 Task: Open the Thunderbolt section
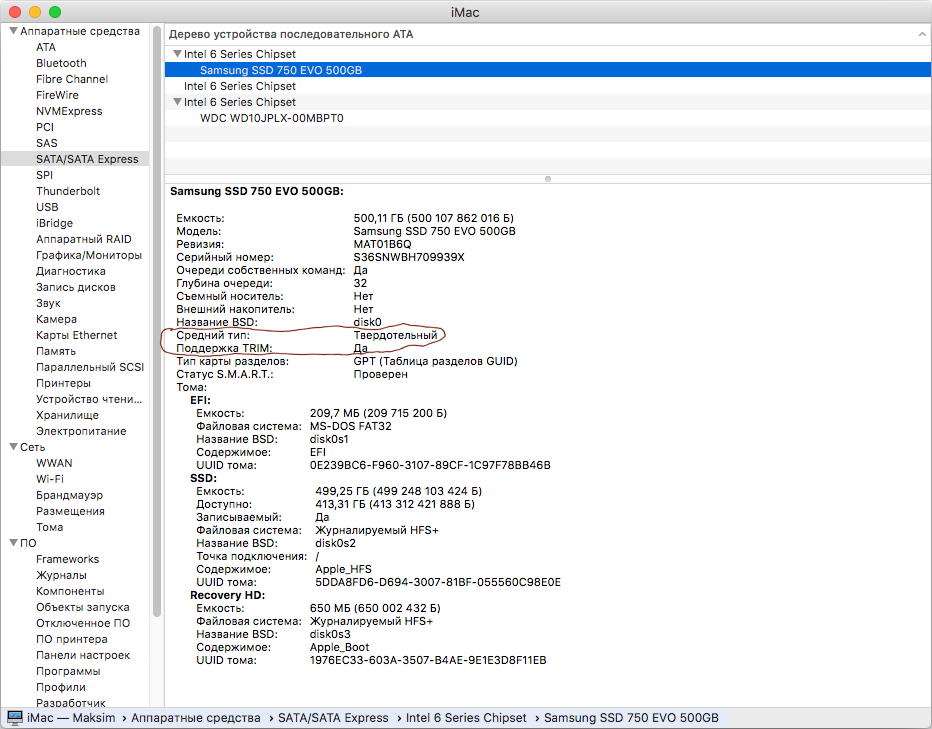point(68,191)
